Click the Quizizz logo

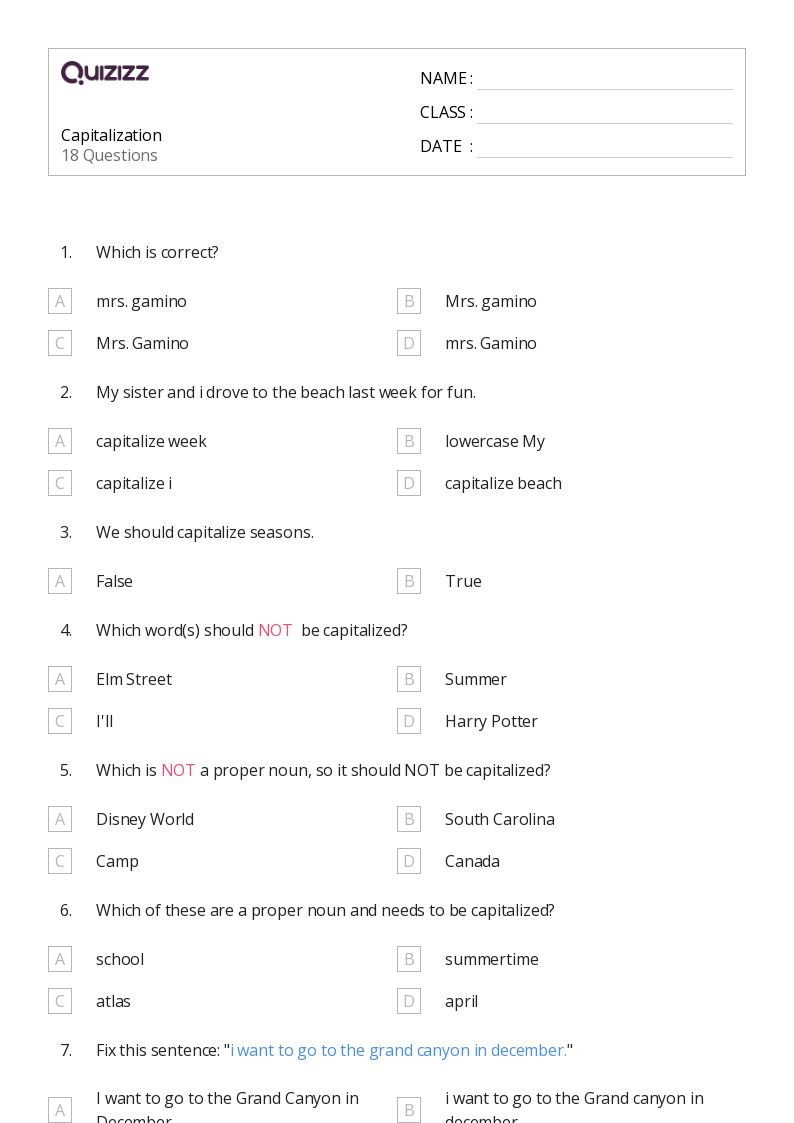(x=105, y=73)
